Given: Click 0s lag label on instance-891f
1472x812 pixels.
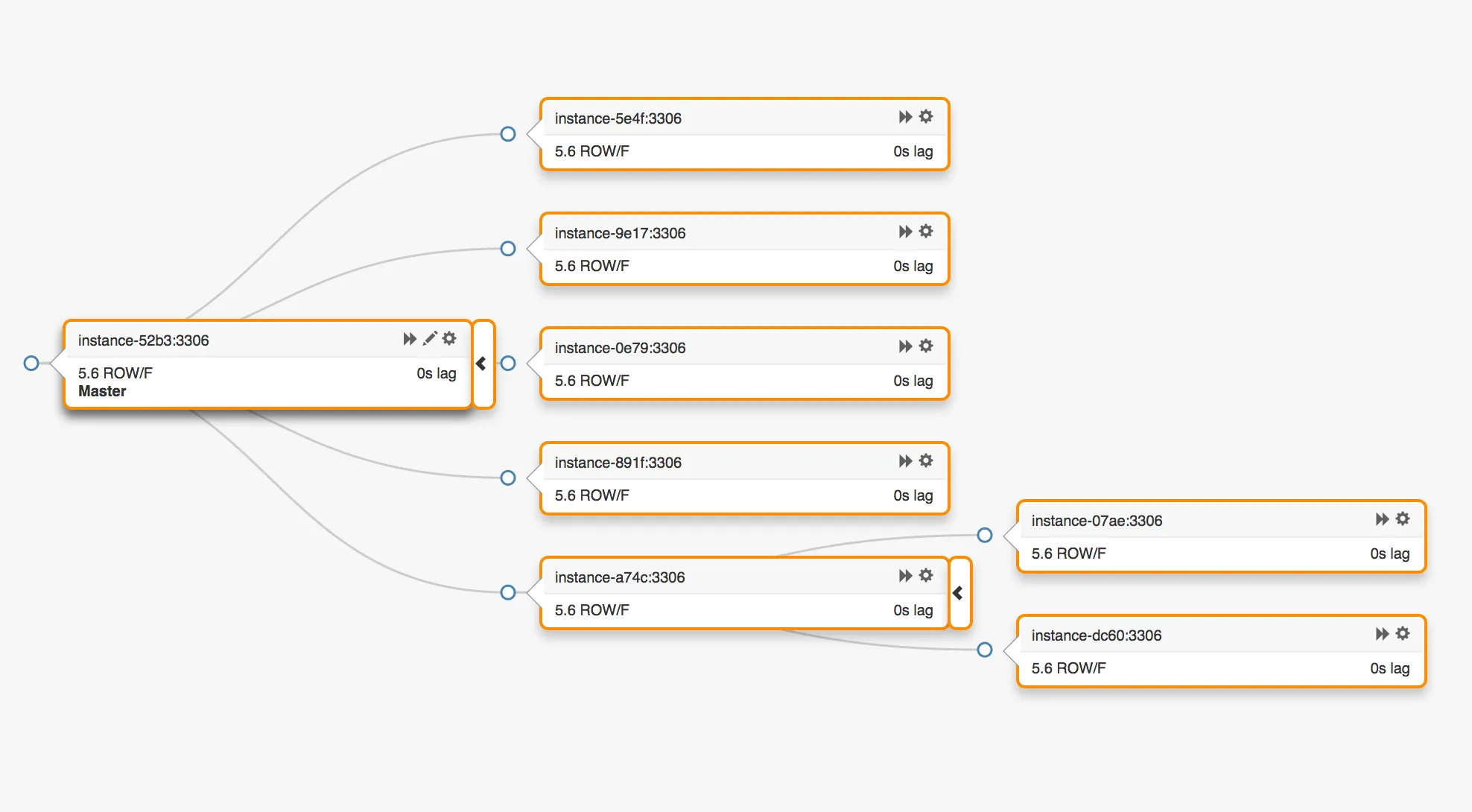Looking at the screenshot, I should (x=913, y=495).
